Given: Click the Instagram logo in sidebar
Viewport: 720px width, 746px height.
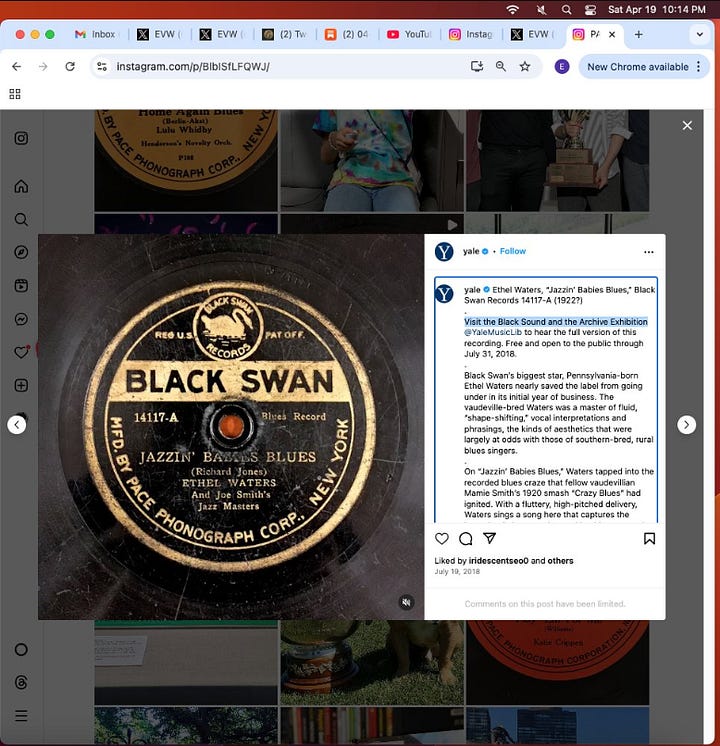Looking at the screenshot, I should pyautogui.click(x=21, y=138).
